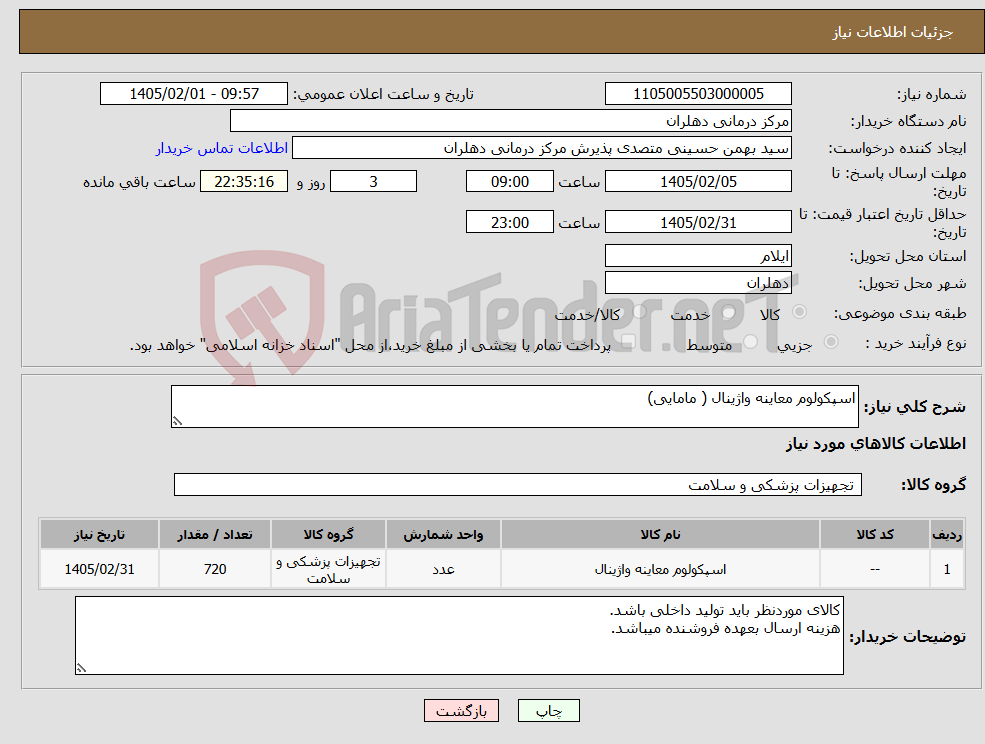The height and width of the screenshot is (744, 985).
Task: Click the validity time field 23:00
Action: pos(509,222)
